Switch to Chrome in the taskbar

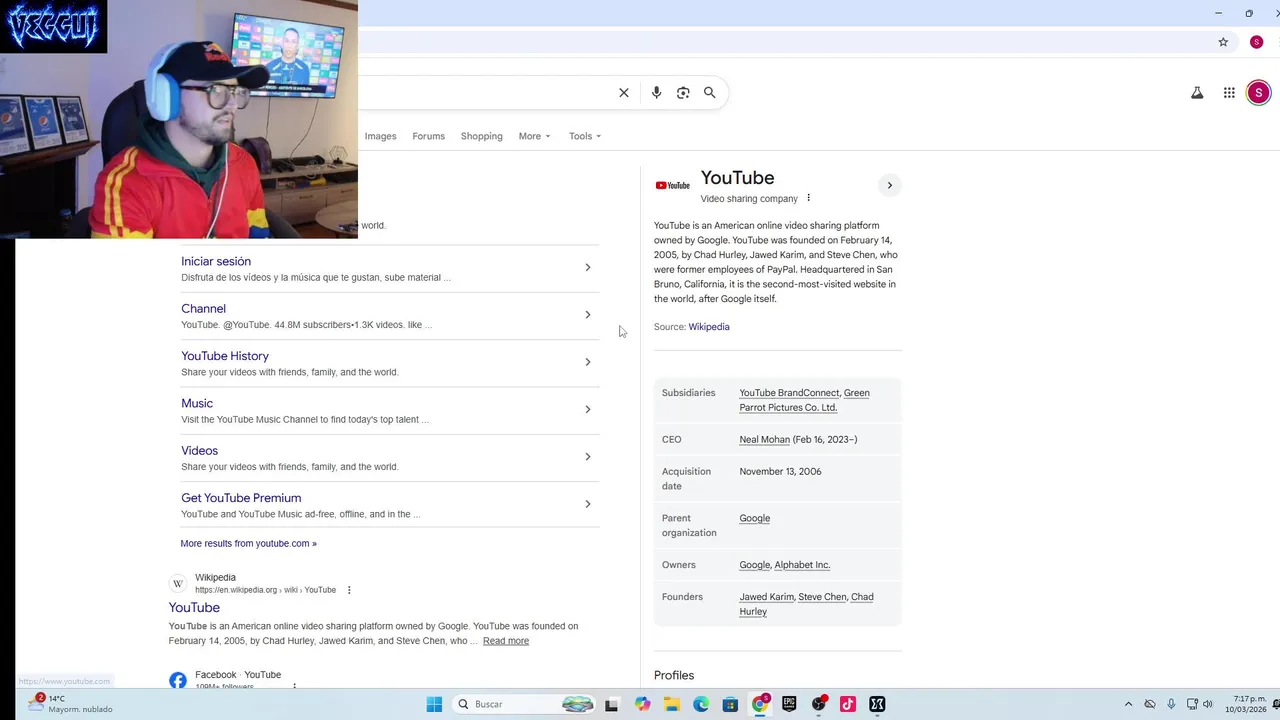(x=760, y=704)
